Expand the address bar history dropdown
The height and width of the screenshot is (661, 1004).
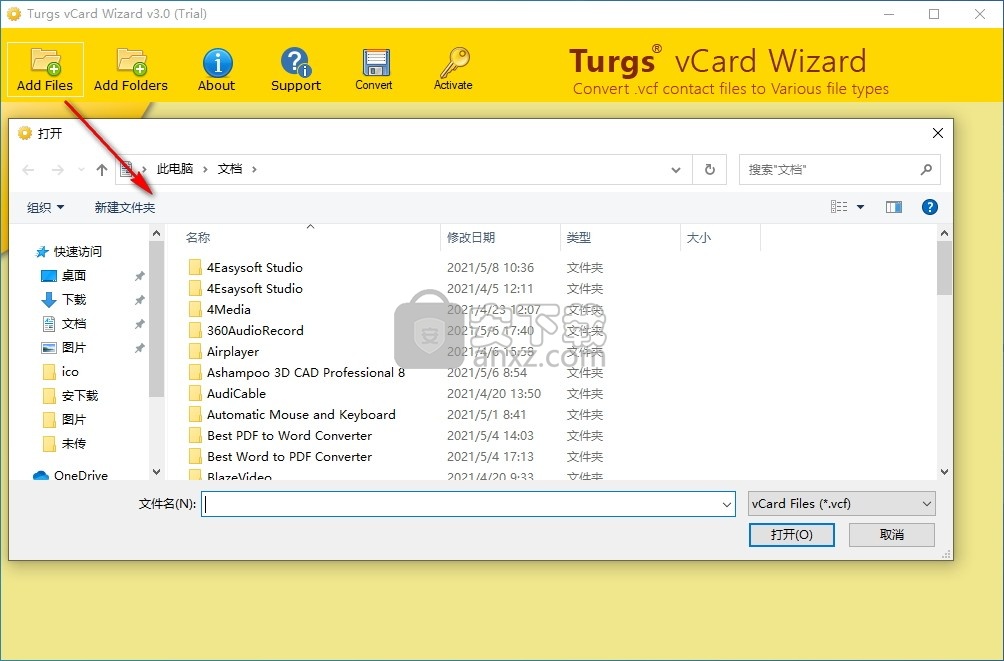[676, 170]
